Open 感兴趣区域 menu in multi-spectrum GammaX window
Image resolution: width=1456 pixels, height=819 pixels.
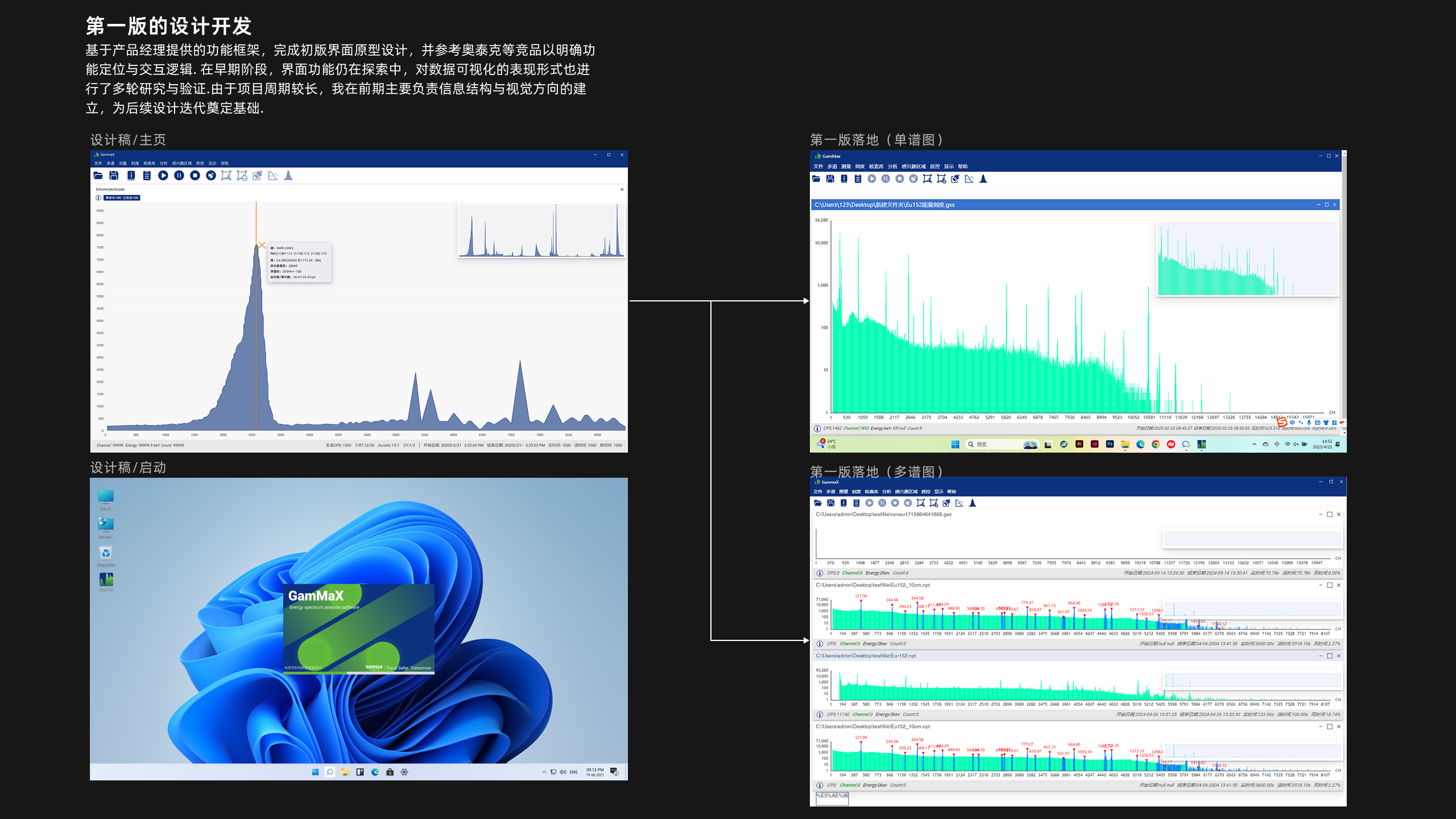[x=906, y=492]
